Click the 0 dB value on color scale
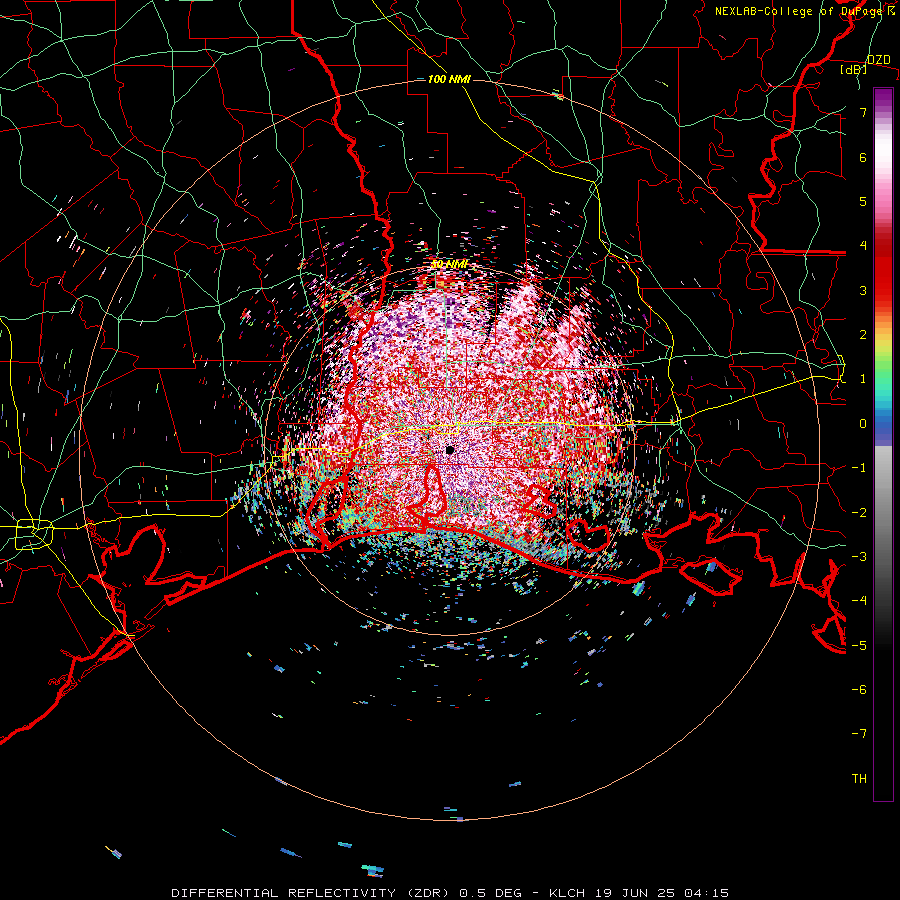Image resolution: width=900 pixels, height=900 pixels. click(863, 424)
